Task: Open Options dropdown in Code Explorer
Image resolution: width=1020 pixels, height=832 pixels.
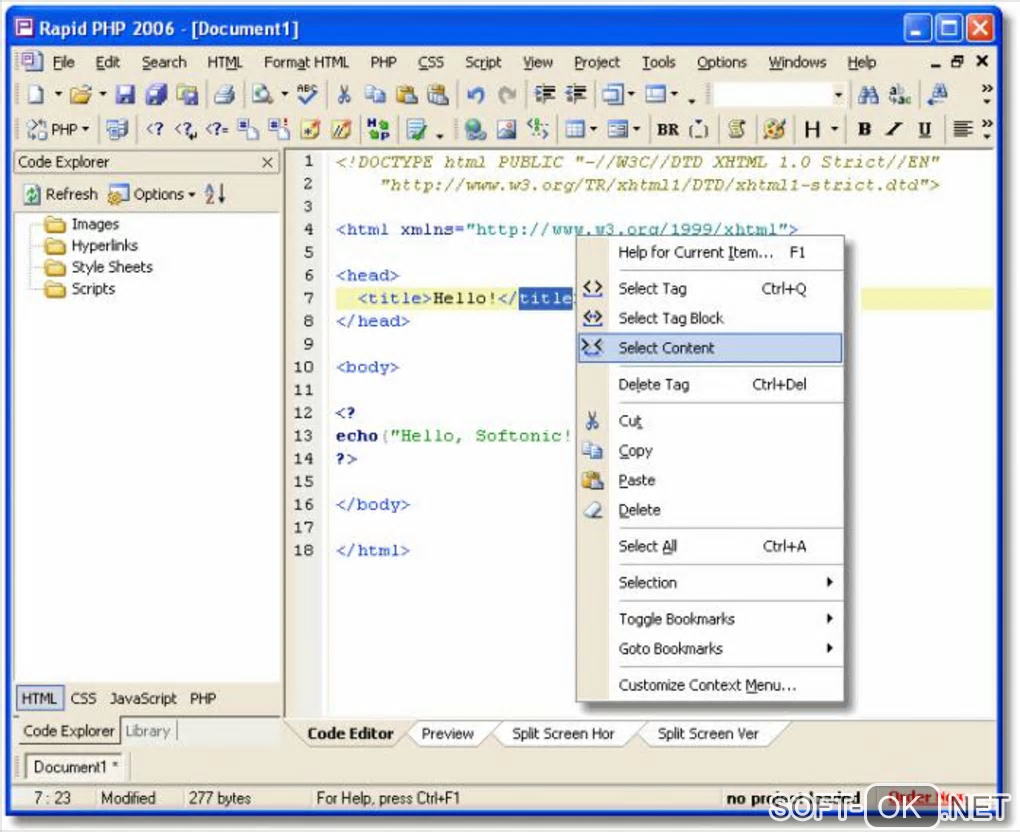Action: 152,194
